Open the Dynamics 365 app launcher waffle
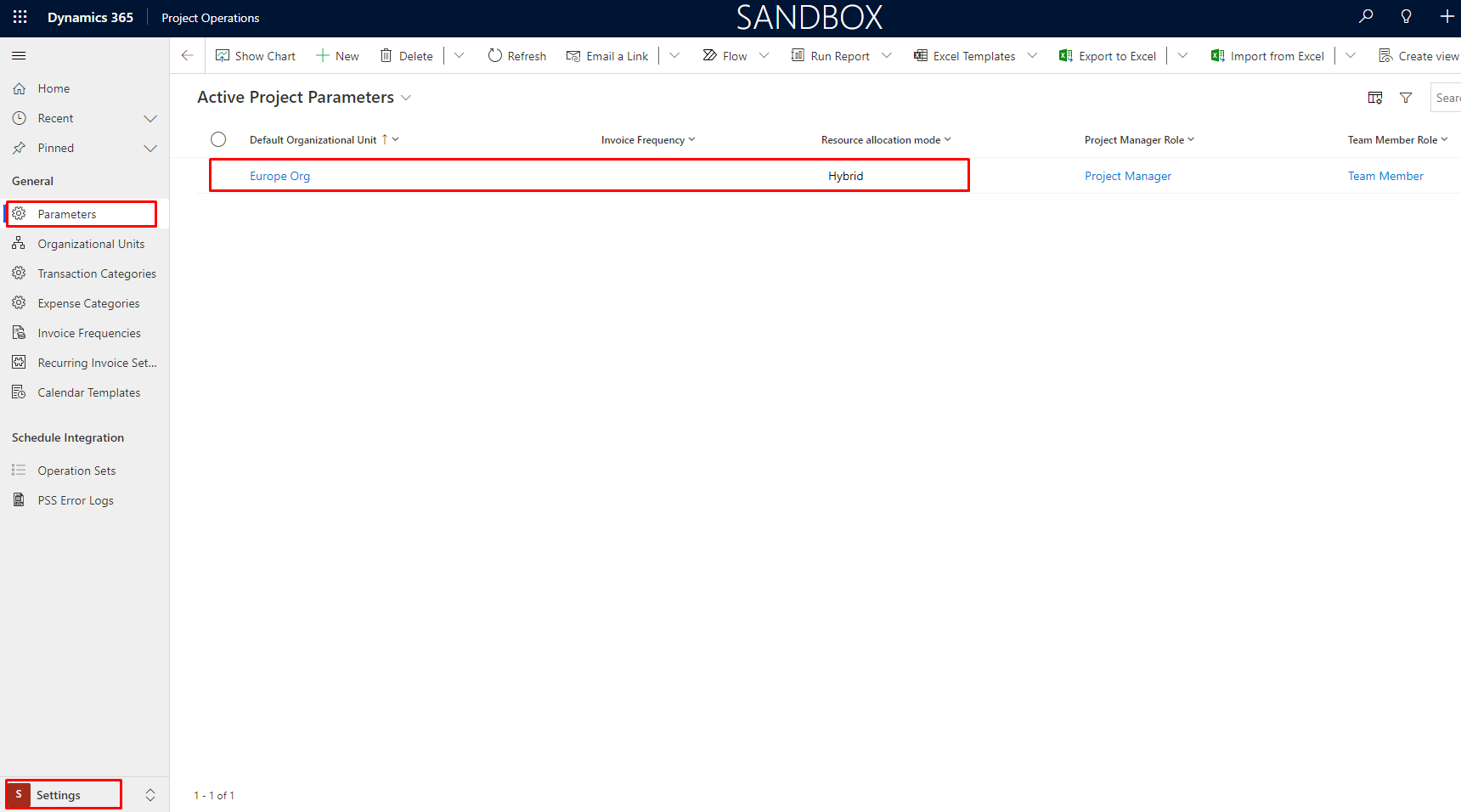The width and height of the screenshot is (1461, 812). 20,17
